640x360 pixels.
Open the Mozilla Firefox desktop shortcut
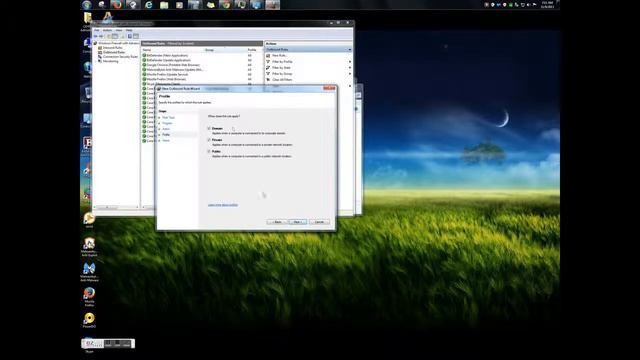pyautogui.click(x=89, y=297)
